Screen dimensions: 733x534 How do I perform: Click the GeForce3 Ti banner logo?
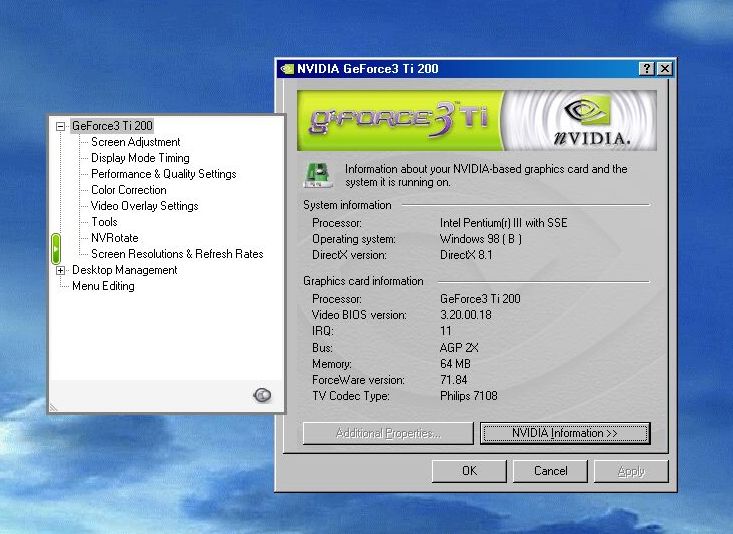coord(399,120)
